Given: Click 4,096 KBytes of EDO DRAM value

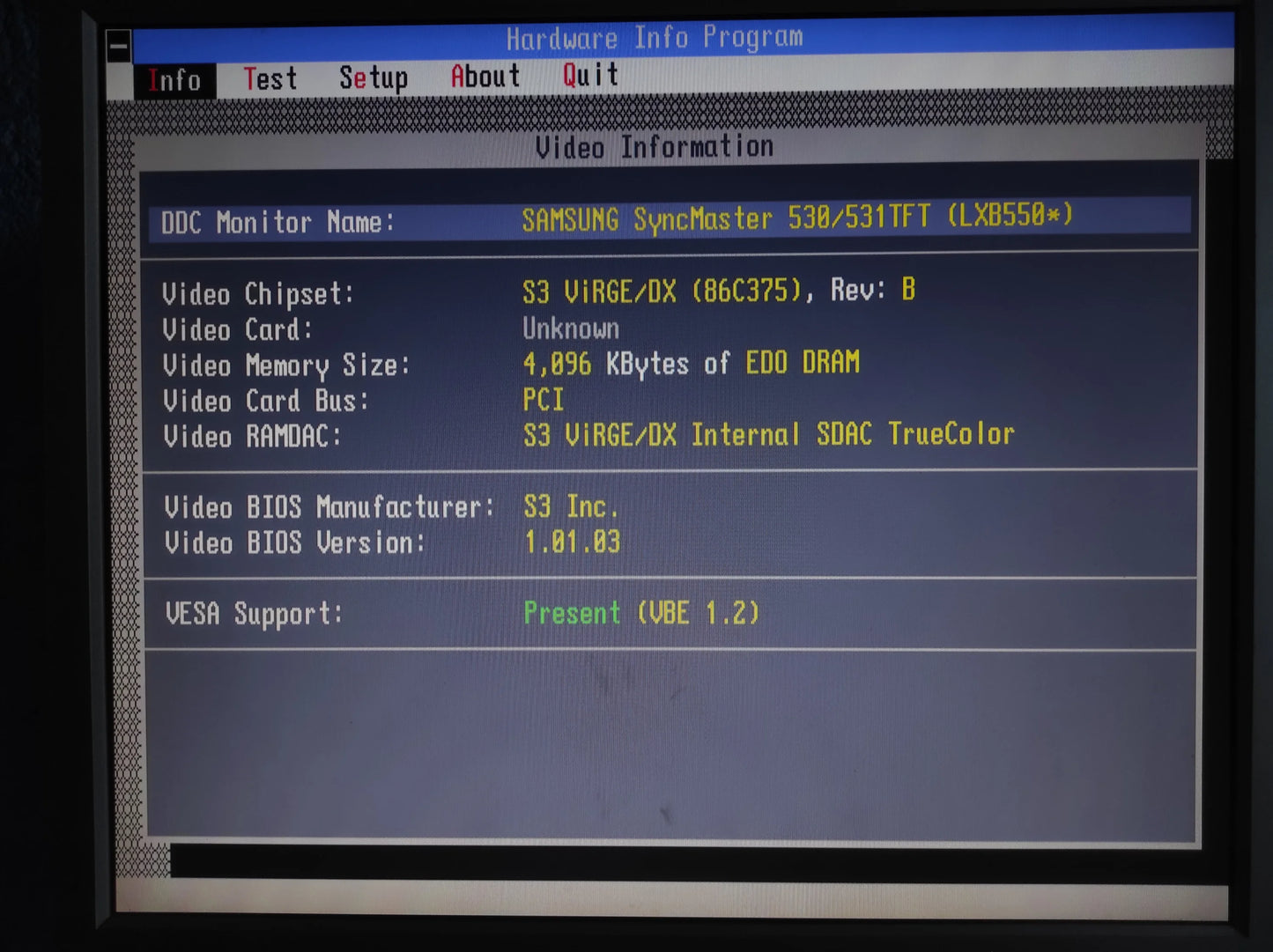Looking at the screenshot, I should 691,363.
